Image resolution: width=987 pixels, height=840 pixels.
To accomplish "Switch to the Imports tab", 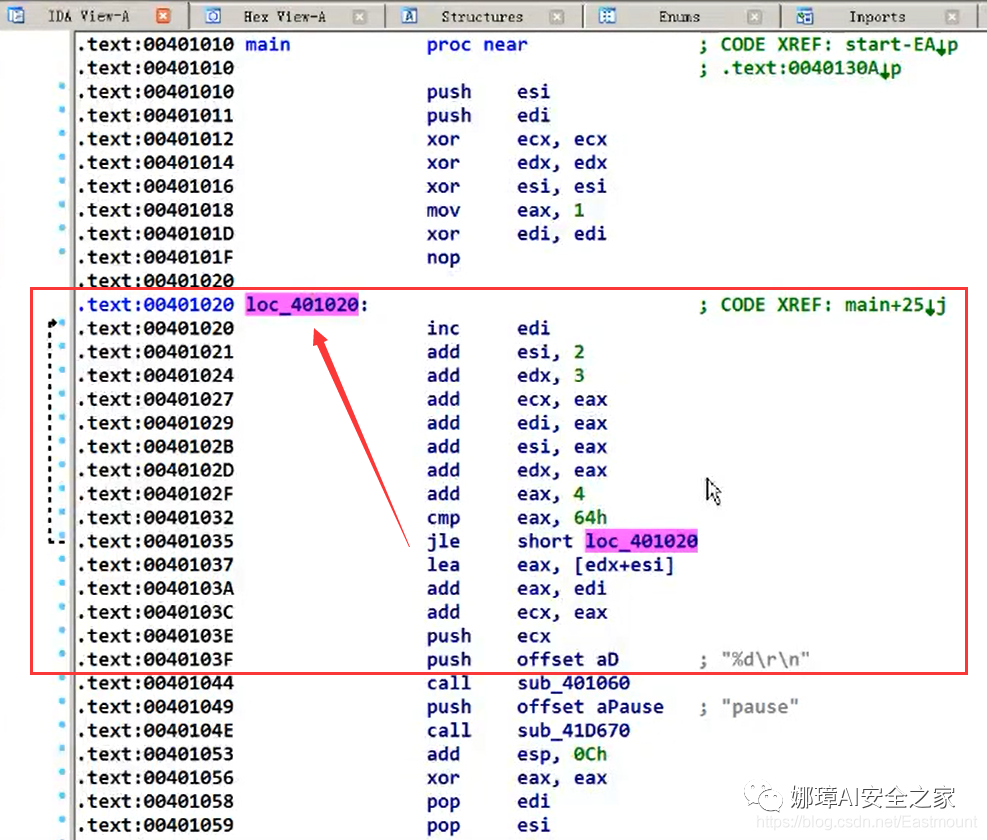I will click(x=877, y=17).
